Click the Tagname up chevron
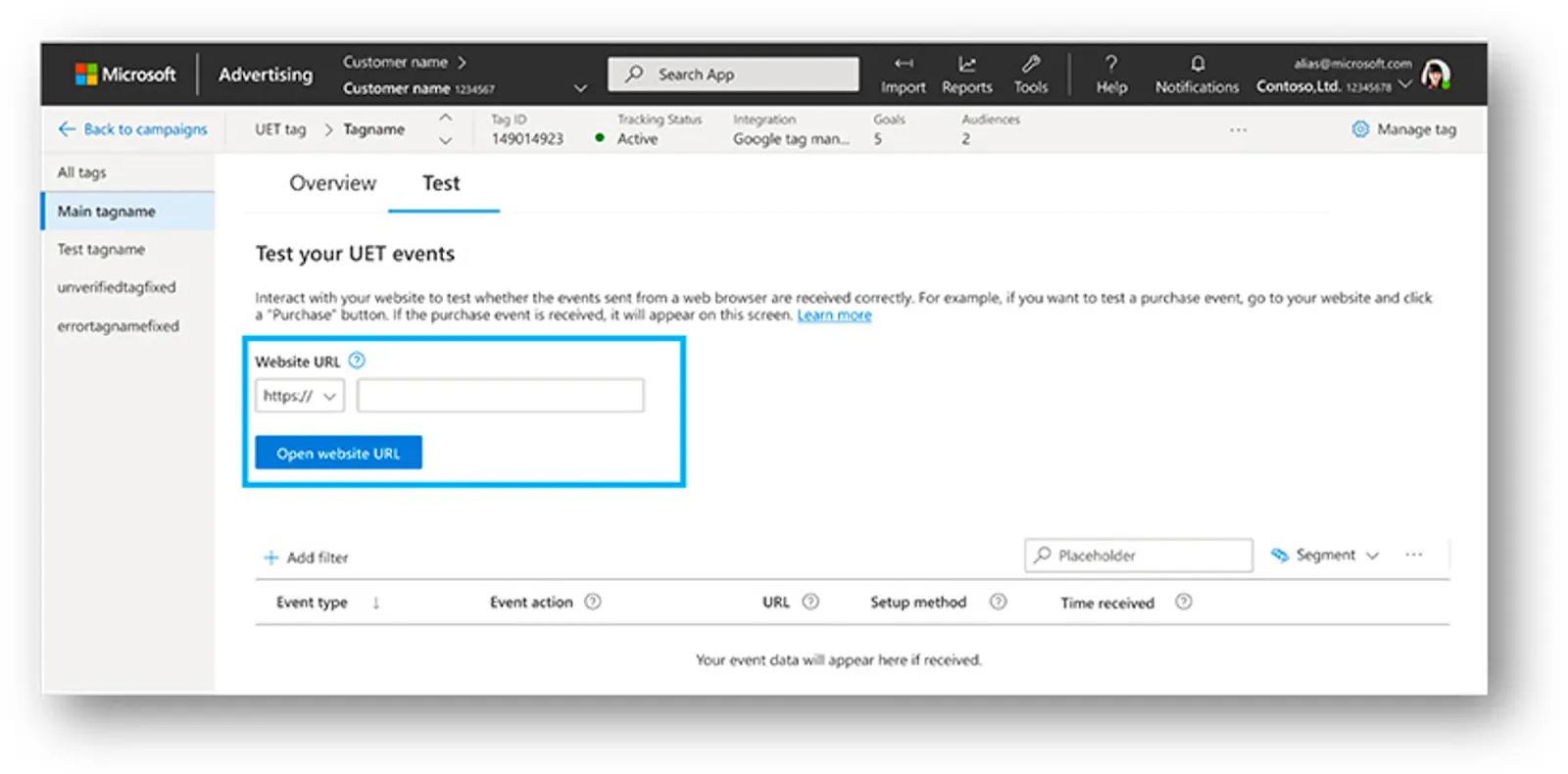Image resolution: width=1568 pixels, height=774 pixels. [x=445, y=118]
